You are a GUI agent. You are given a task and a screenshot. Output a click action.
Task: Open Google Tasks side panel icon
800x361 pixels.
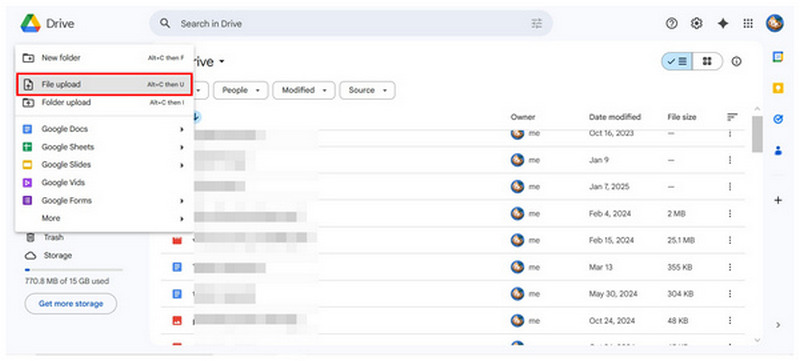(x=778, y=119)
